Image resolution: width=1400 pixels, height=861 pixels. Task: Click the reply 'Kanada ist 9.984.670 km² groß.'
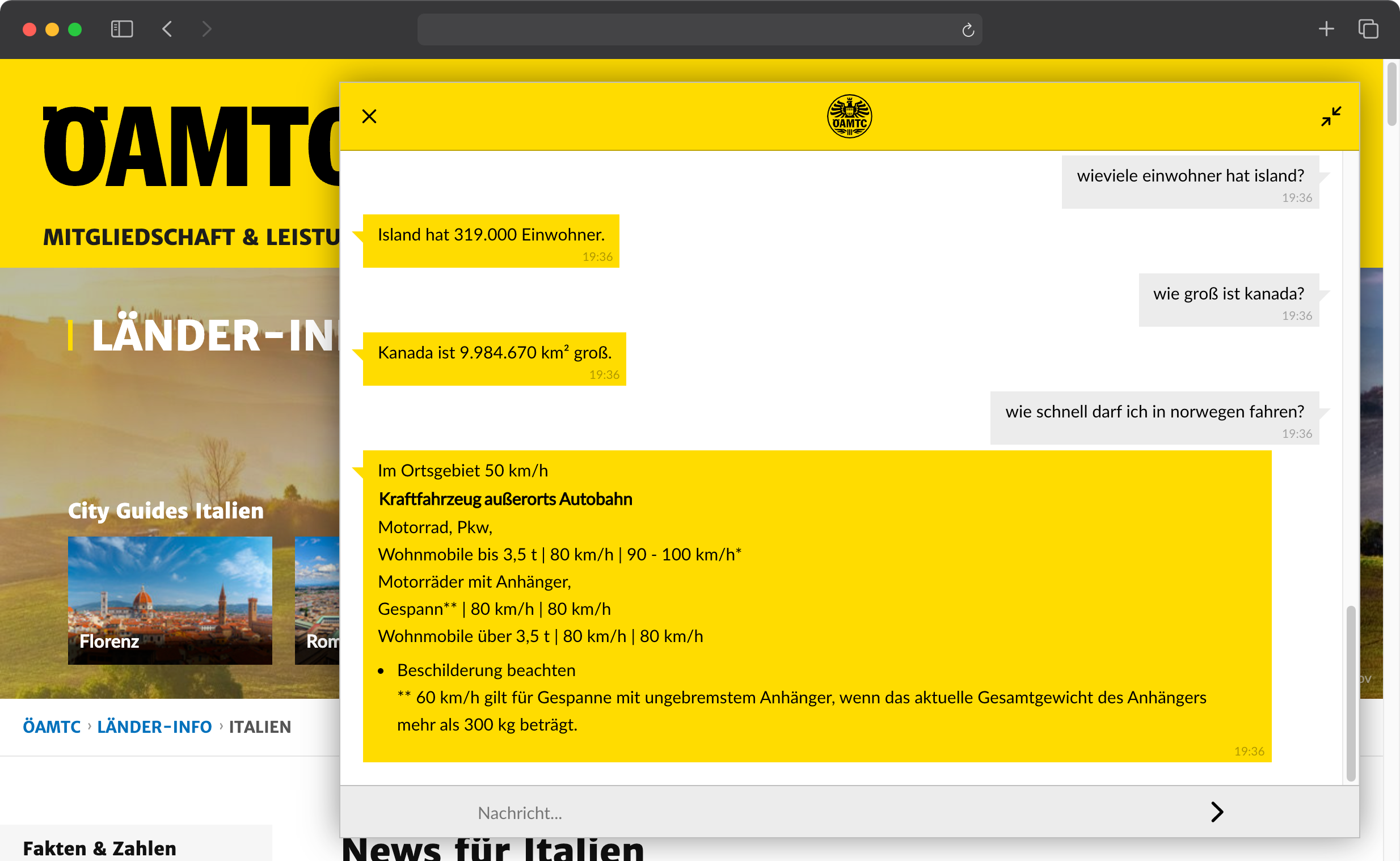pyautogui.click(x=494, y=358)
